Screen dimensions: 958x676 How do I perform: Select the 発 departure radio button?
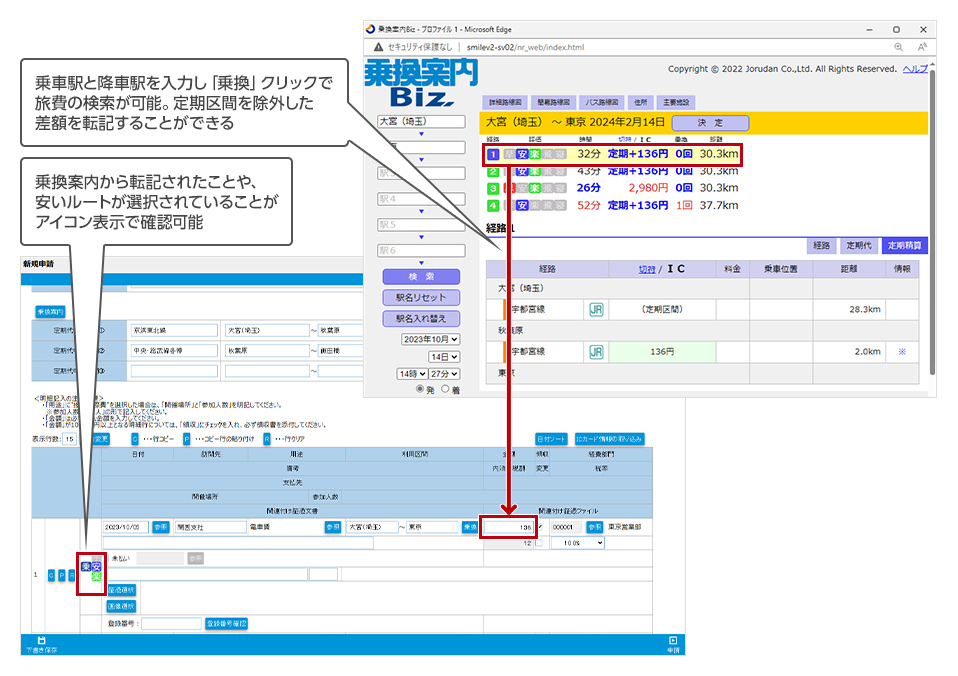tap(421, 390)
